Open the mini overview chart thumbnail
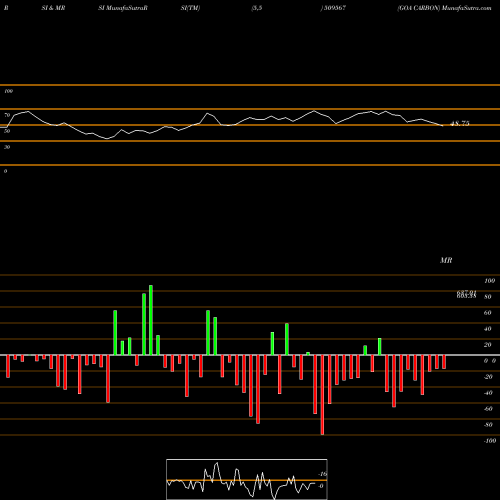Screen dimensions: 500x500 coord(247,479)
